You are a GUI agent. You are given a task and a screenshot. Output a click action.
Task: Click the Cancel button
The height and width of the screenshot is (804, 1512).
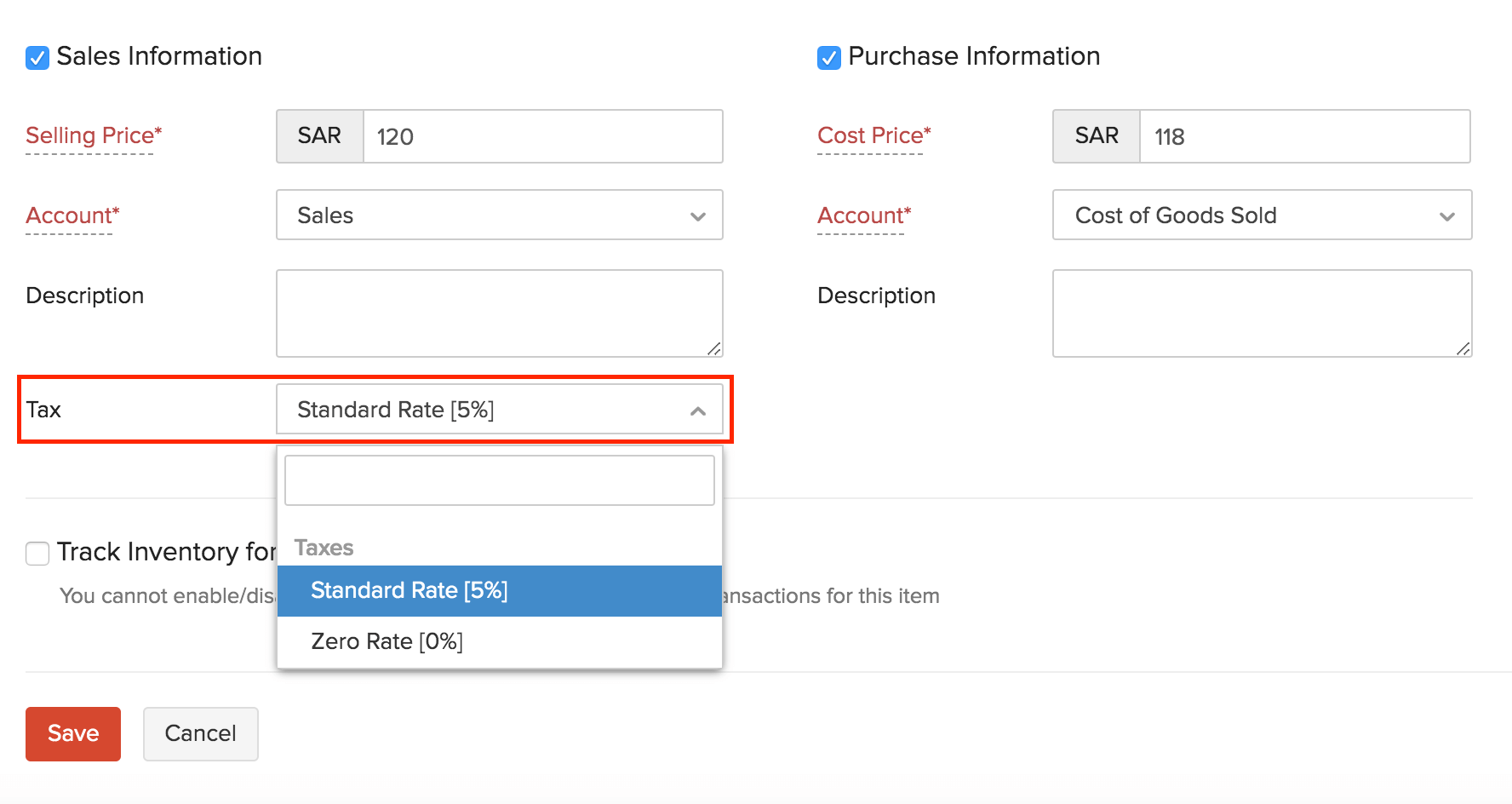[x=200, y=733]
